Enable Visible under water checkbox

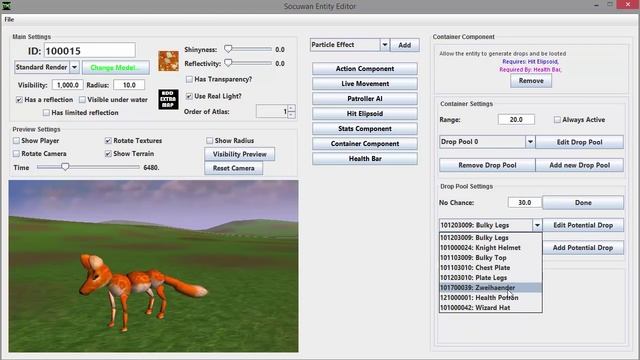[82, 100]
